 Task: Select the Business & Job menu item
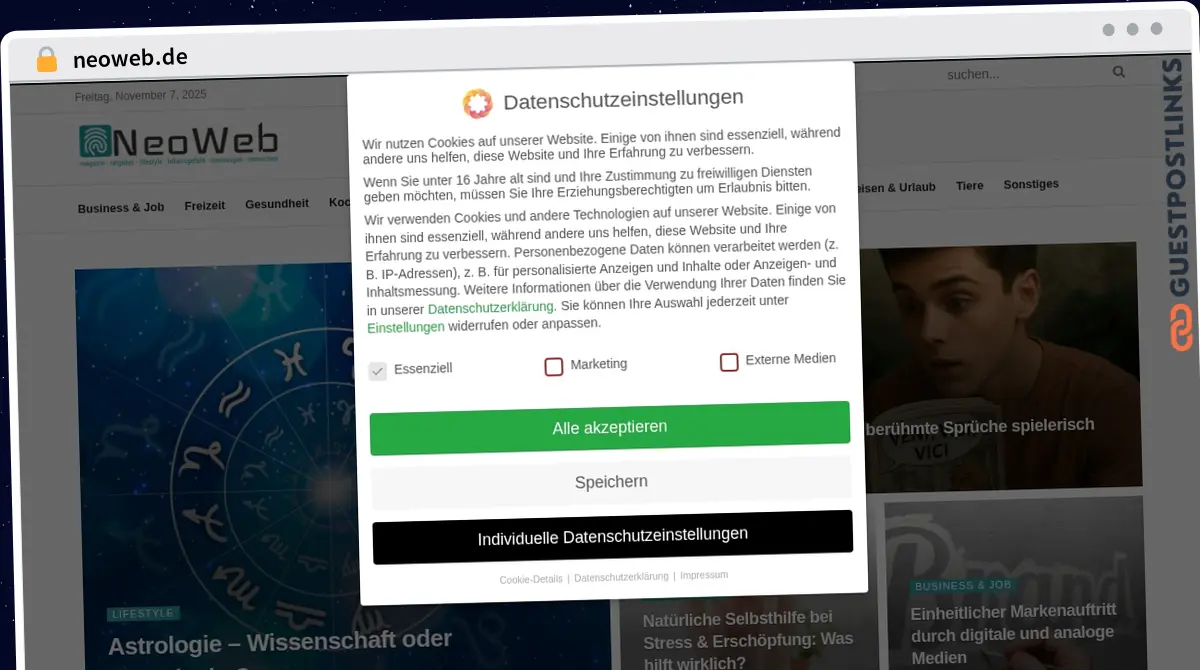click(121, 208)
